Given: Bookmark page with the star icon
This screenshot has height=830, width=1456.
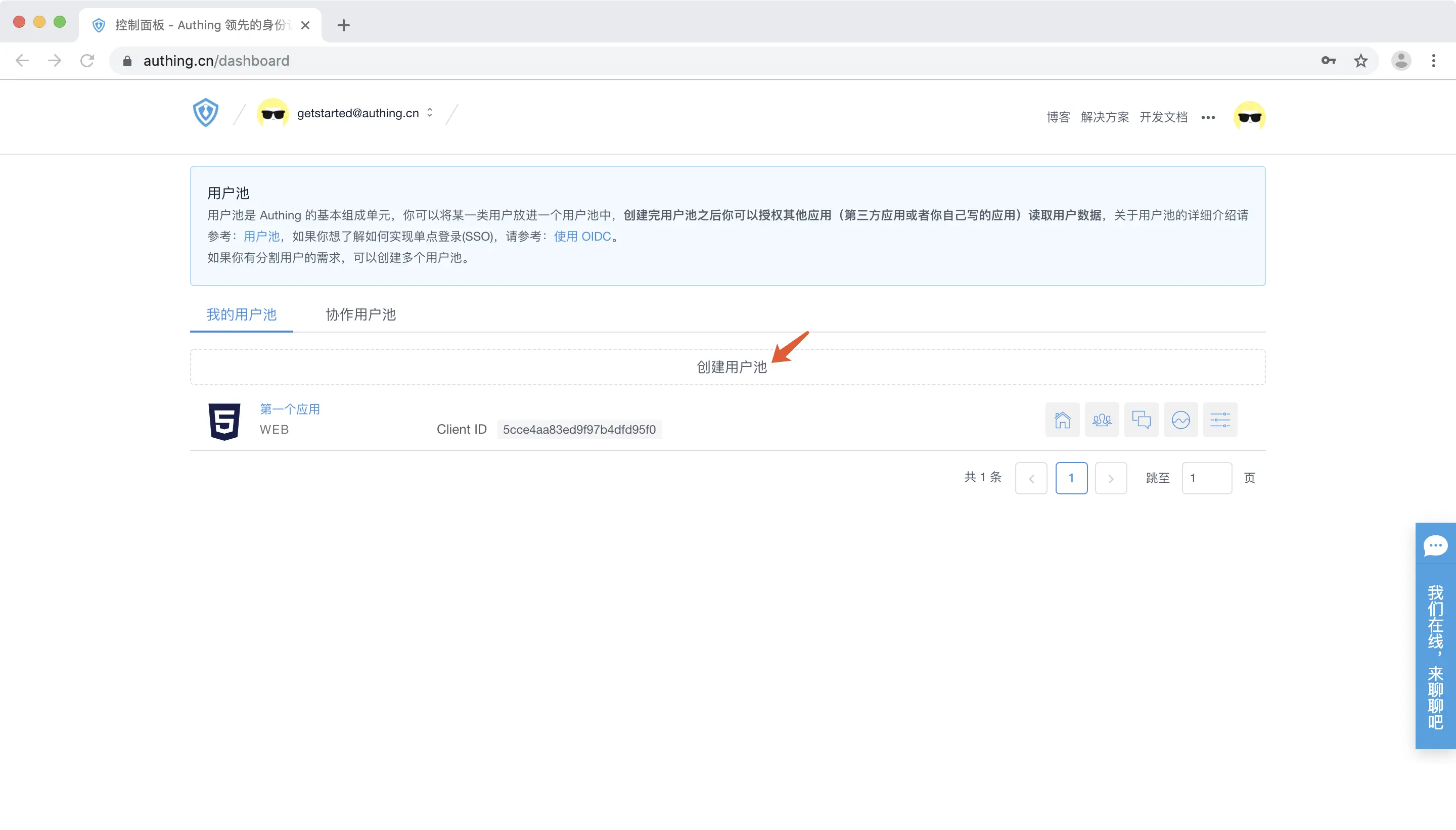Looking at the screenshot, I should [1360, 61].
